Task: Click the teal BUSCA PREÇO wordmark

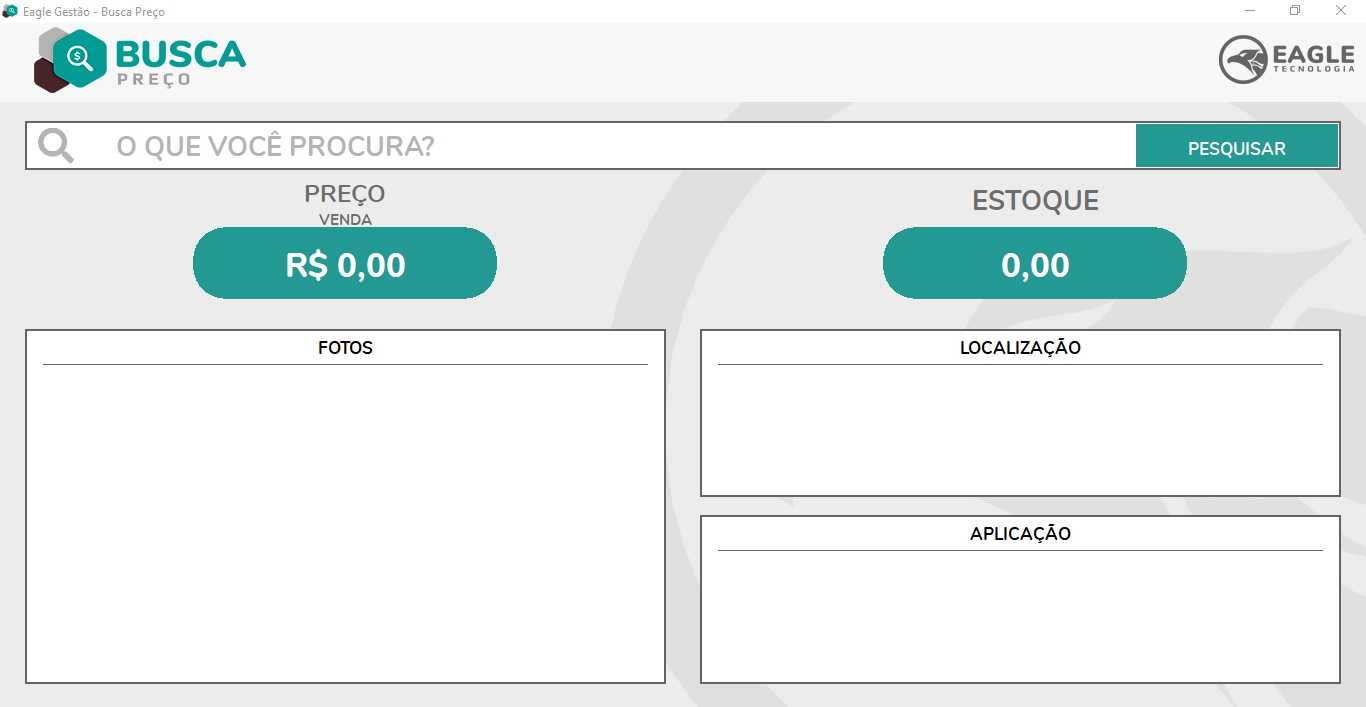Action: (x=180, y=60)
